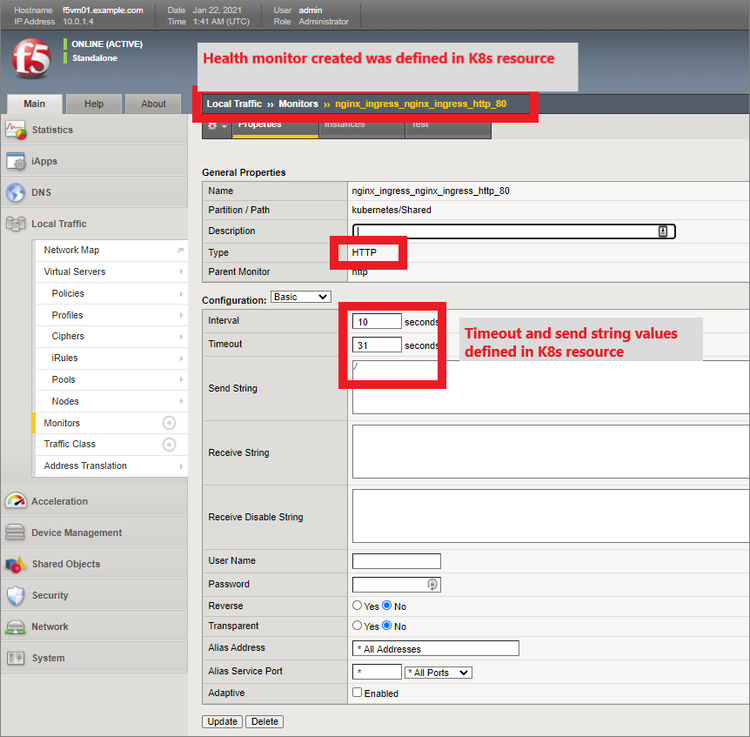Screen dimensions: 750x737
Task: Expand Virtual Servers submenu arrow
Action: (181, 272)
